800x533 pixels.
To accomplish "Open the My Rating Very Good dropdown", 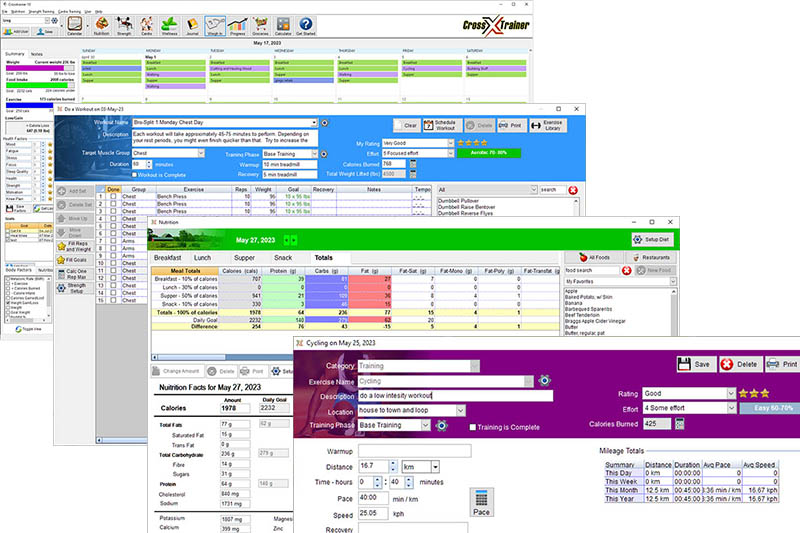I will [x=451, y=143].
